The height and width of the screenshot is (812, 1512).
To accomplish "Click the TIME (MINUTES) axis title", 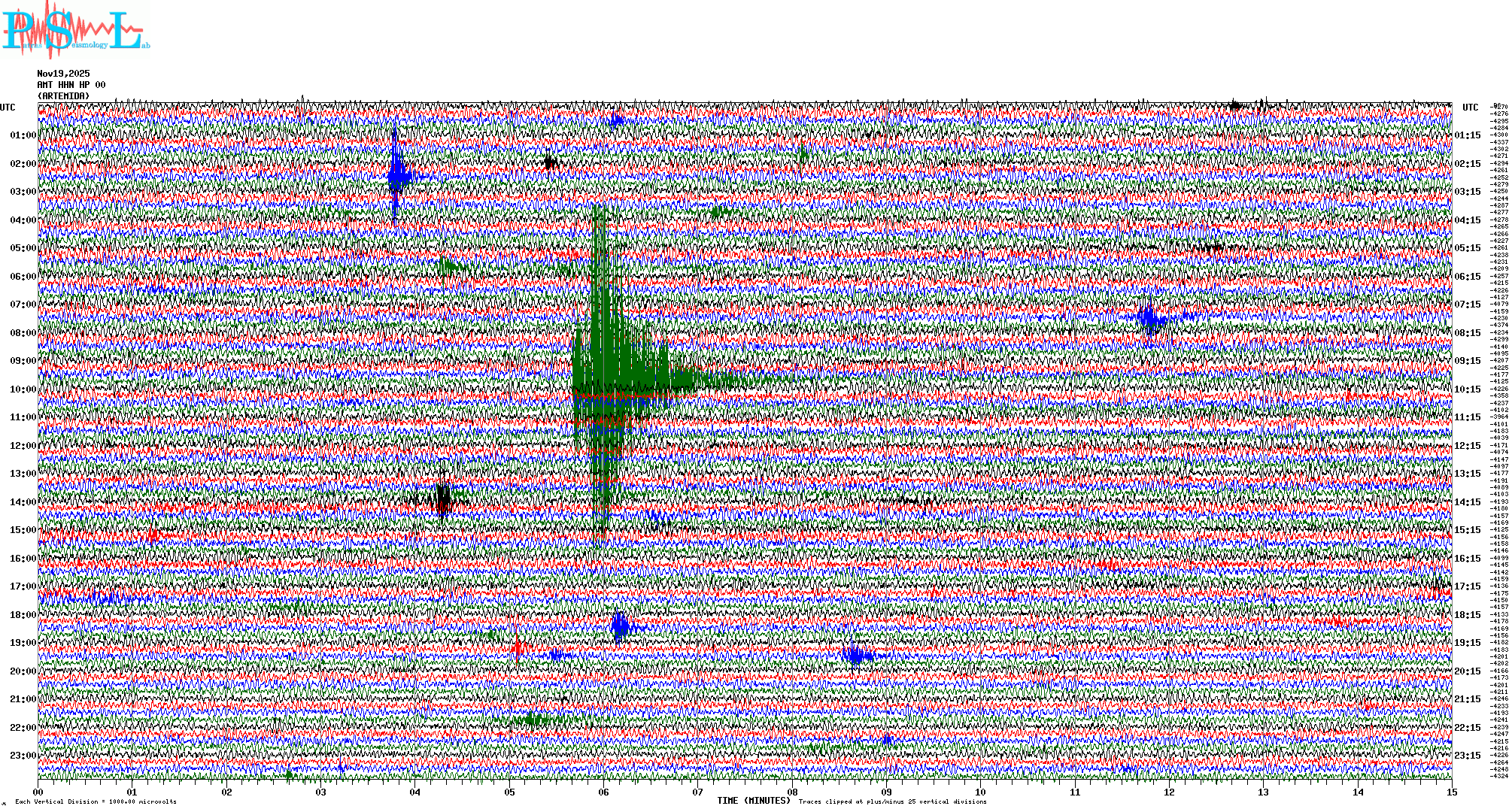I will point(754,801).
